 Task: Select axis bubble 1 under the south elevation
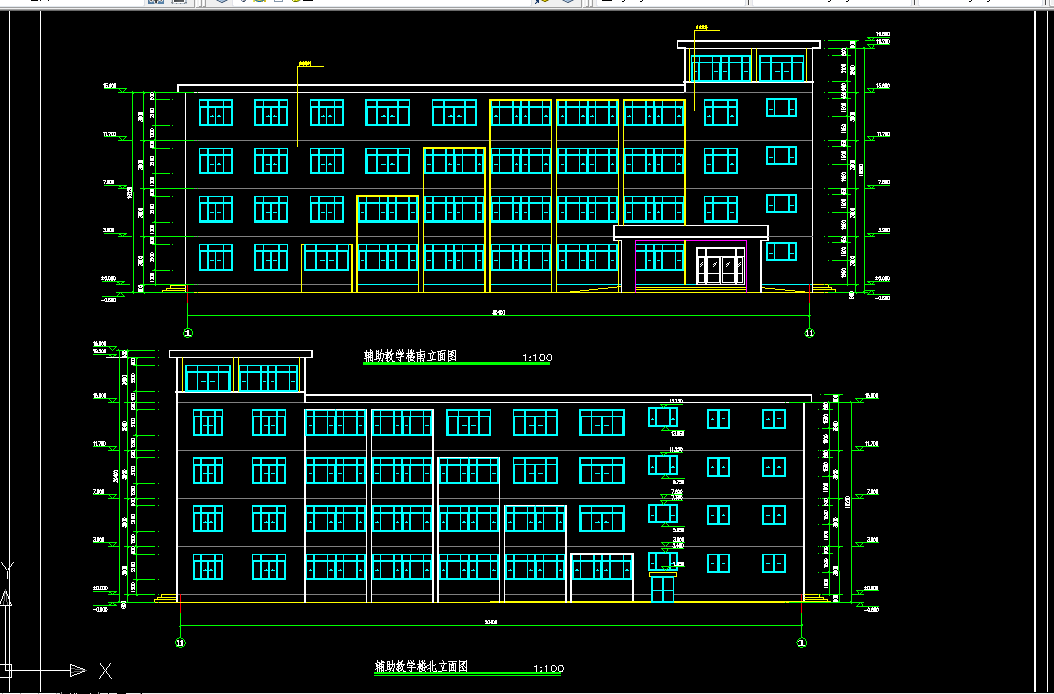(188, 333)
